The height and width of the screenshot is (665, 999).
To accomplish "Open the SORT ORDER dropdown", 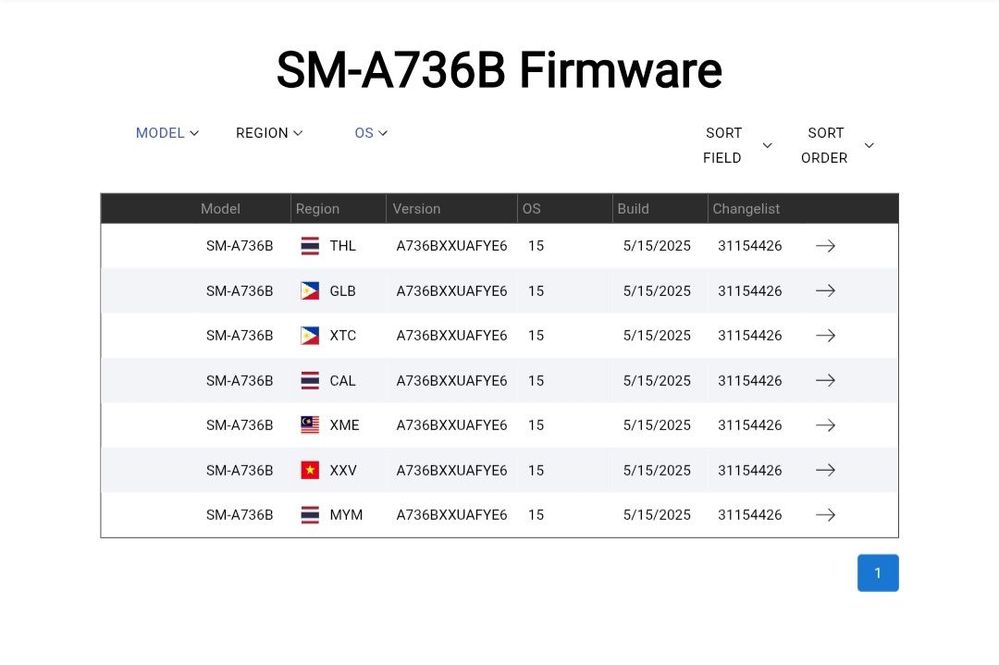I will (837, 145).
